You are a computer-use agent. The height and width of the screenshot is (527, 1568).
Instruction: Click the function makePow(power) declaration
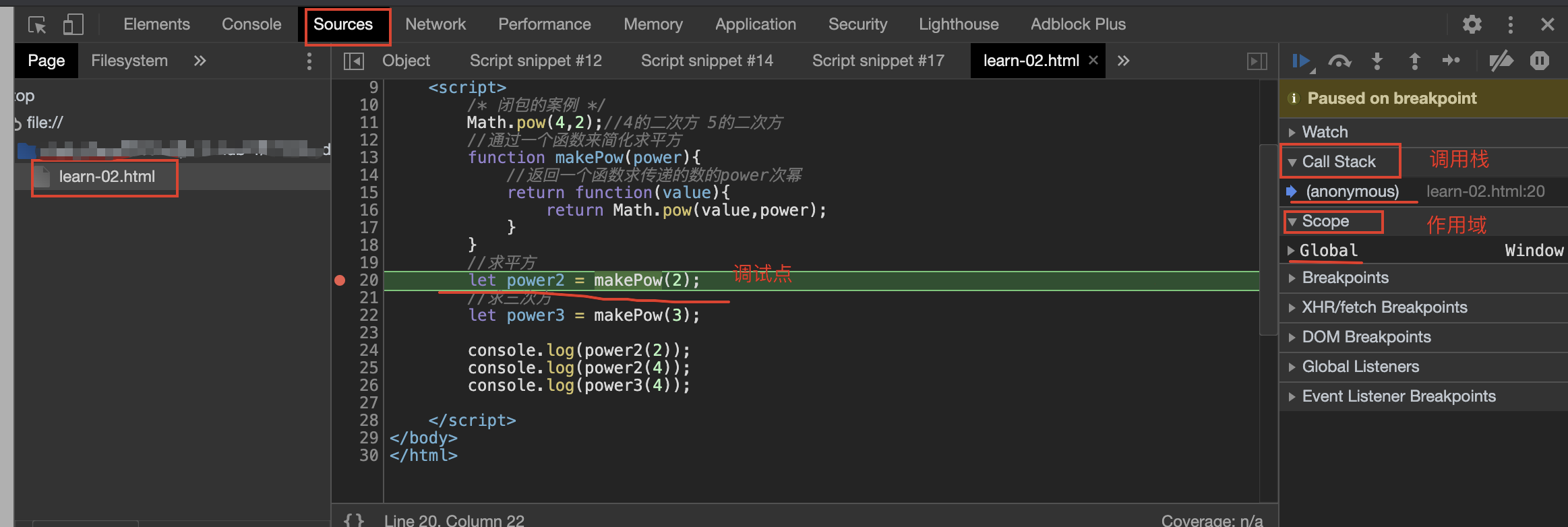pos(584,158)
